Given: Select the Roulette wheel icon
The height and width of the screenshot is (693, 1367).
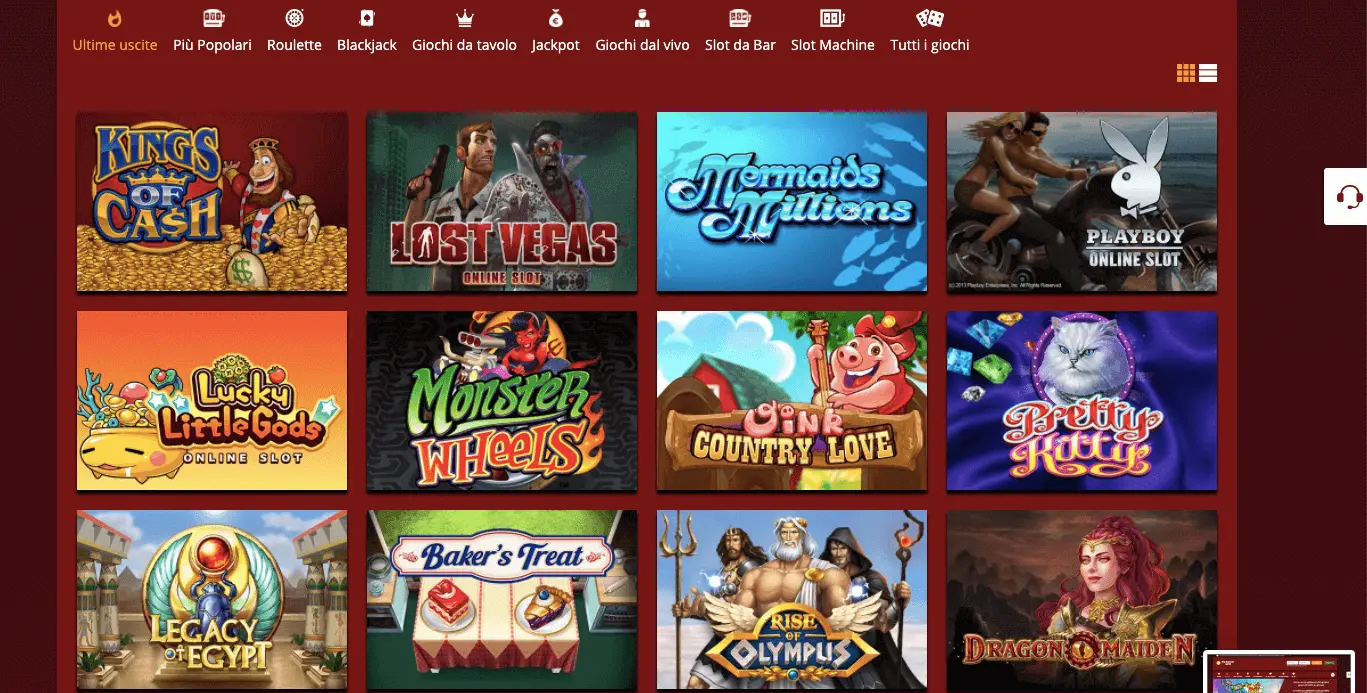Looking at the screenshot, I should (x=294, y=18).
